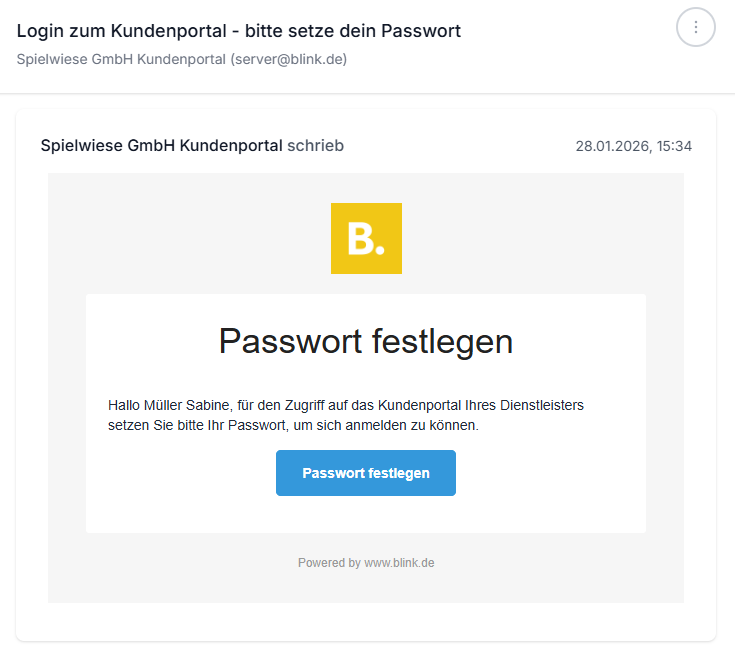Click the bold Spielwiese GmbH Kundenportal author name
The height and width of the screenshot is (651, 735).
pos(161,146)
